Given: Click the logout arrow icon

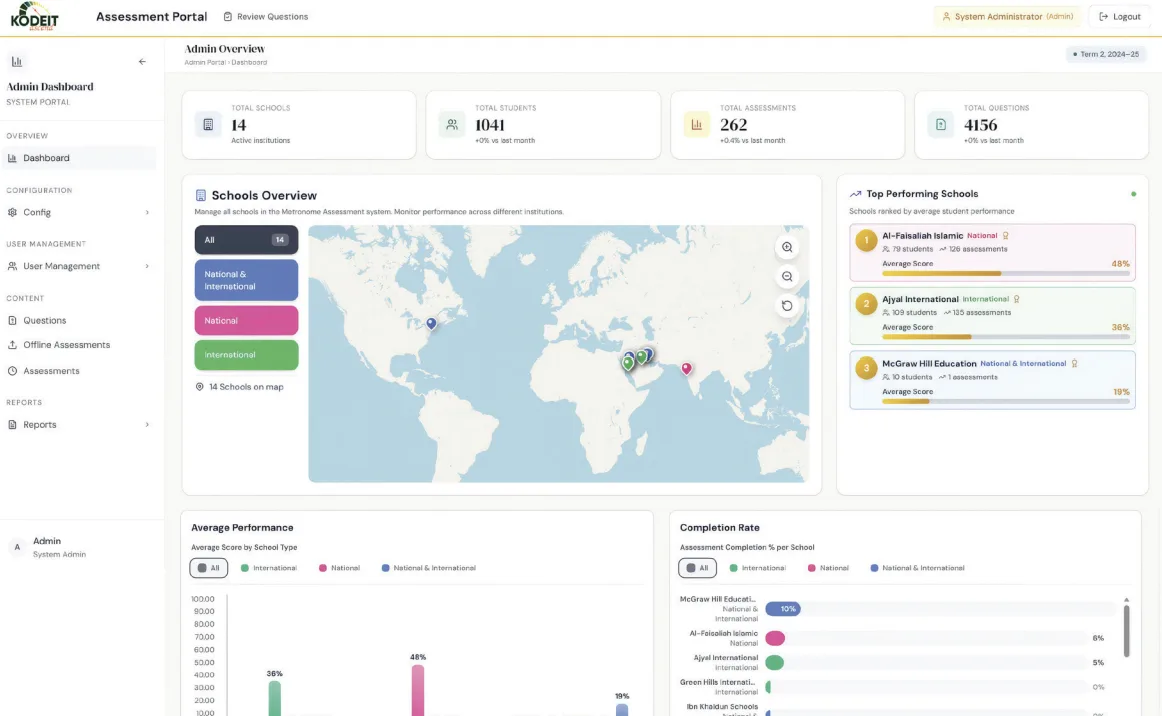Looking at the screenshot, I should click(1103, 16).
